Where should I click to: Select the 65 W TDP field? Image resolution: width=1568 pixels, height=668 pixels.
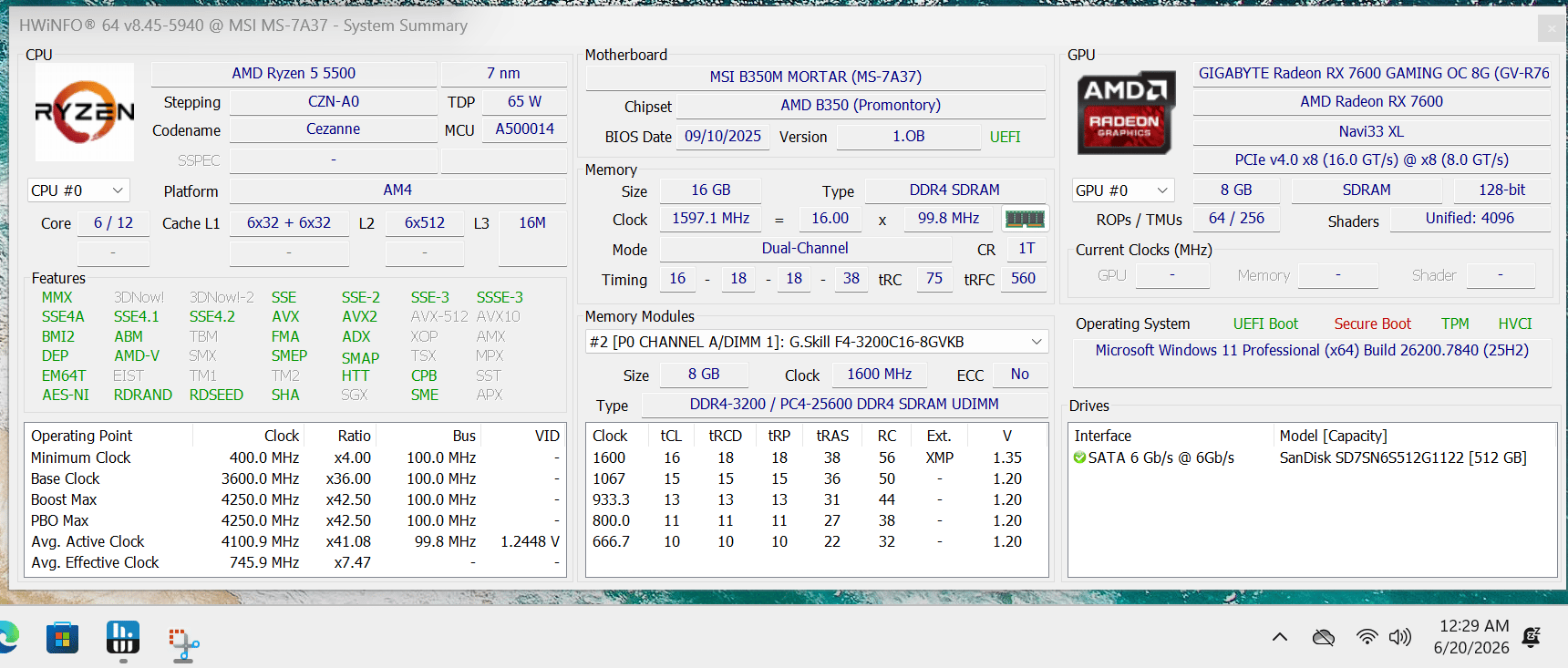coord(524,102)
